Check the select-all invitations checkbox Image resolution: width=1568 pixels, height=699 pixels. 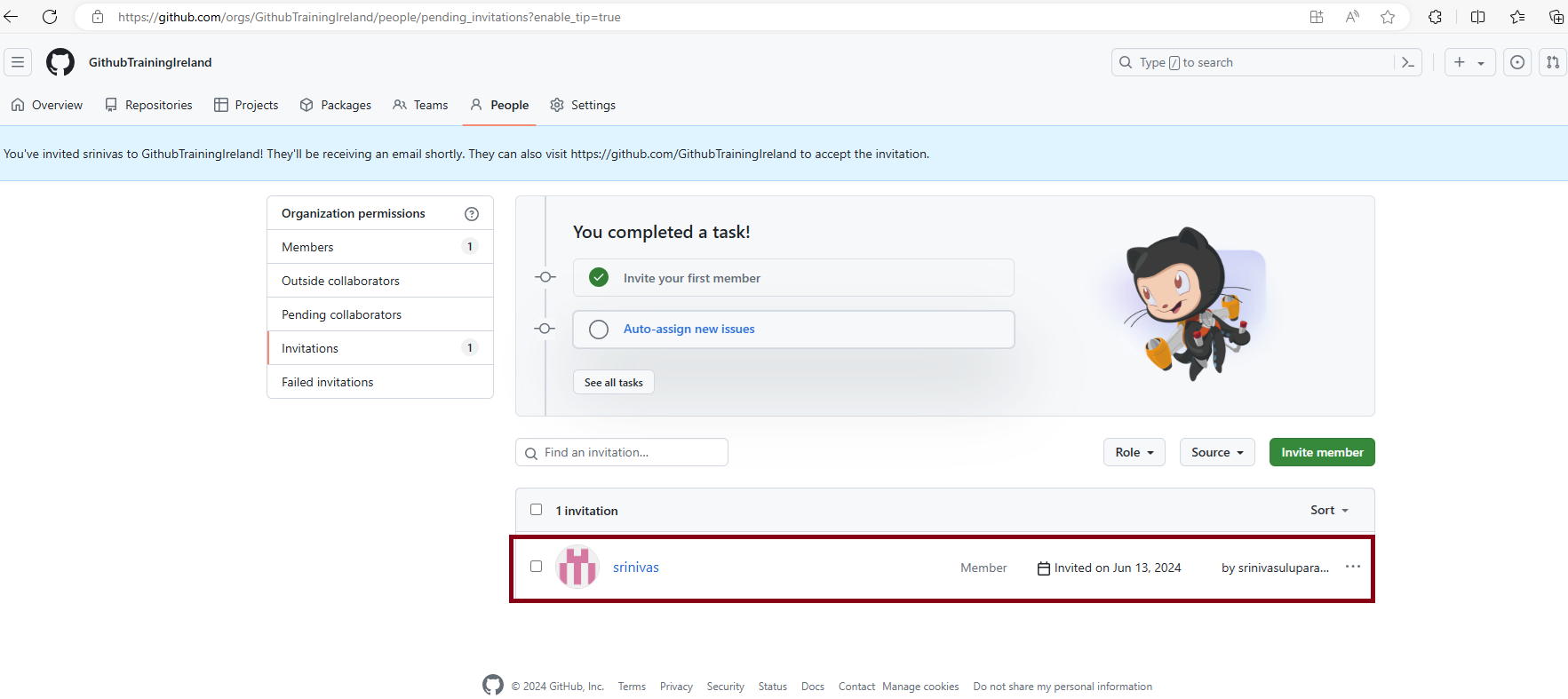(x=537, y=510)
